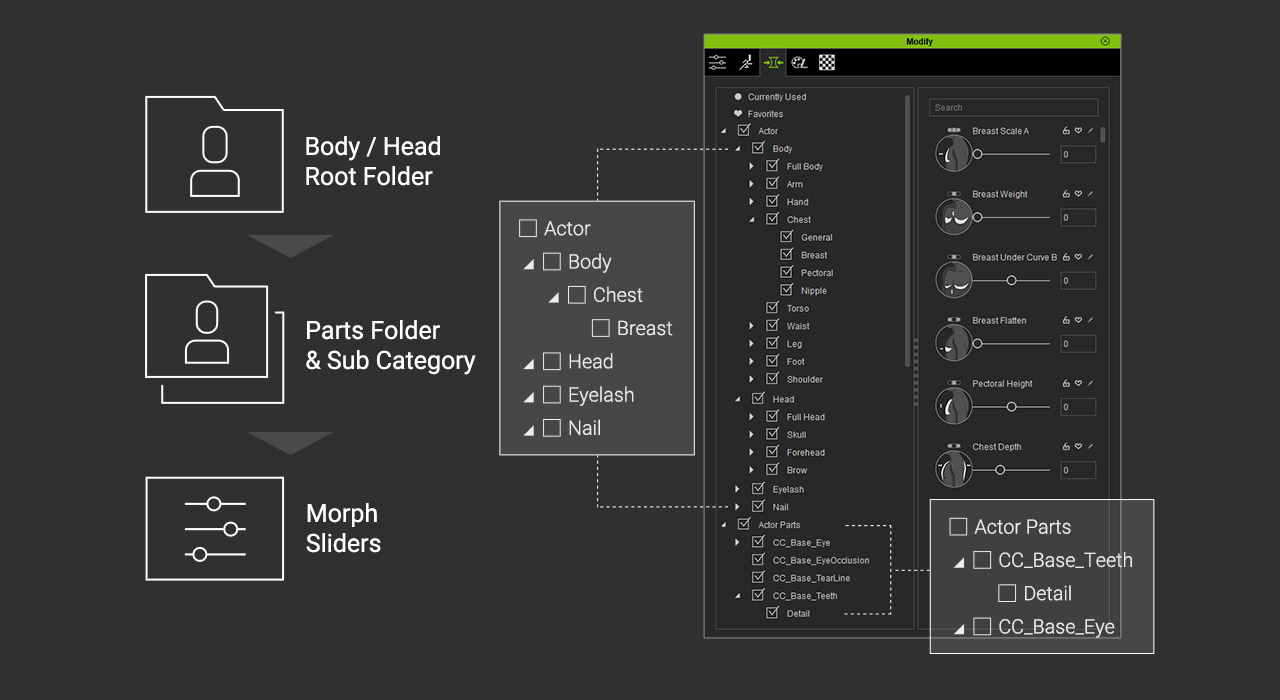Image resolution: width=1280 pixels, height=700 pixels.
Task: Click the lock icon for Breast Scale A
Action: tap(1066, 131)
